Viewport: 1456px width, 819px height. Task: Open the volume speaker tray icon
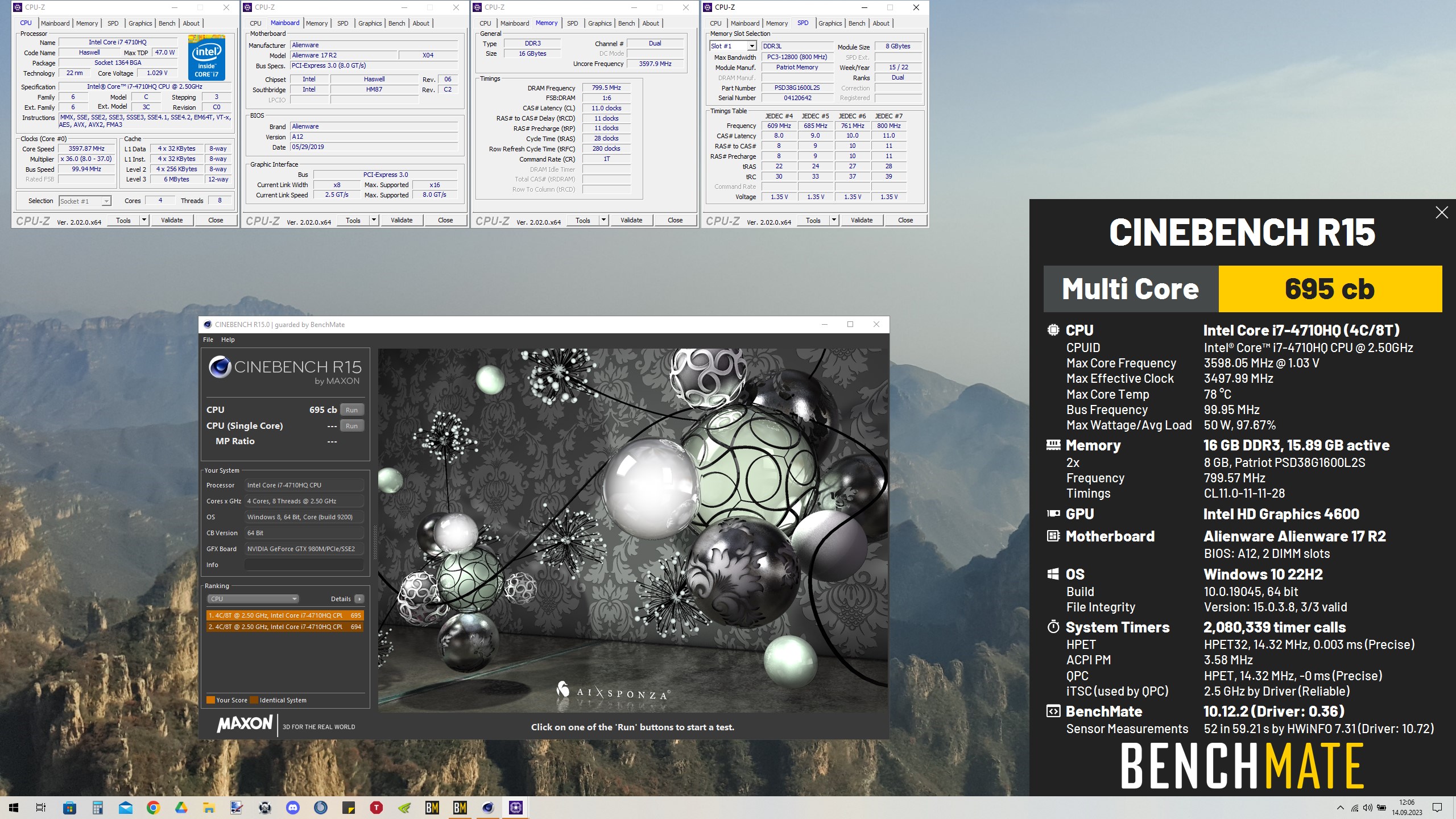pos(1368,808)
